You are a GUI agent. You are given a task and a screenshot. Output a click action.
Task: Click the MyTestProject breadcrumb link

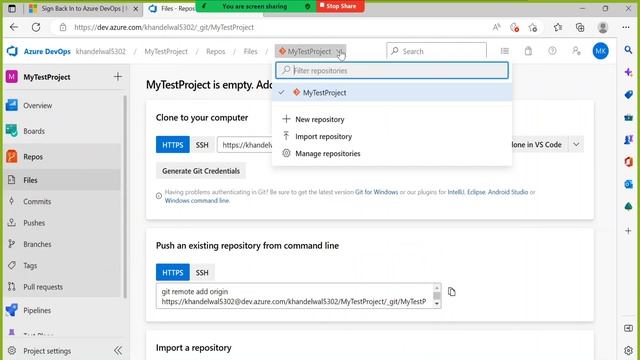click(x=166, y=51)
